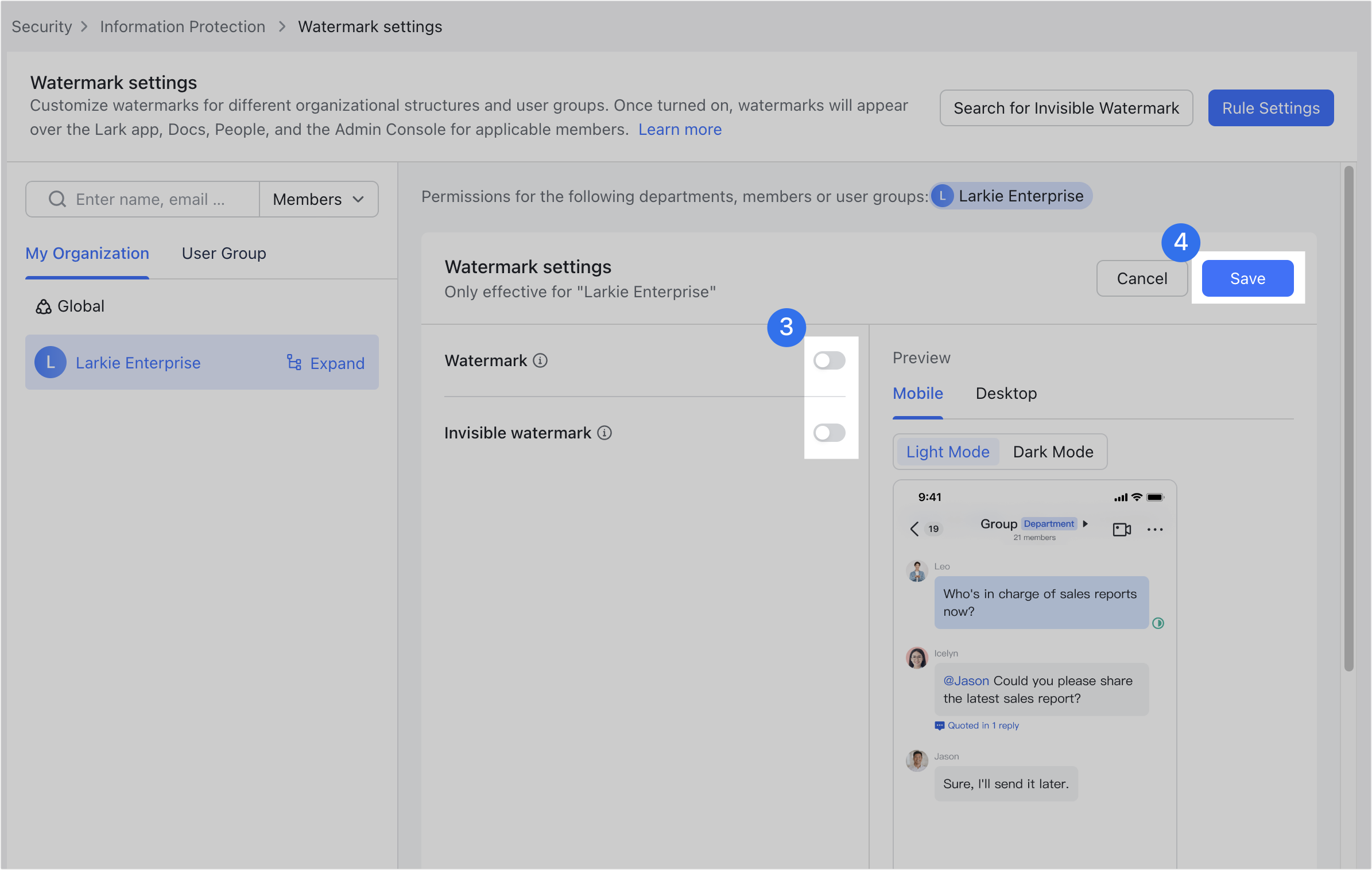Click the video call icon in the chat preview
The width and height of the screenshot is (1372, 870).
(x=1121, y=529)
